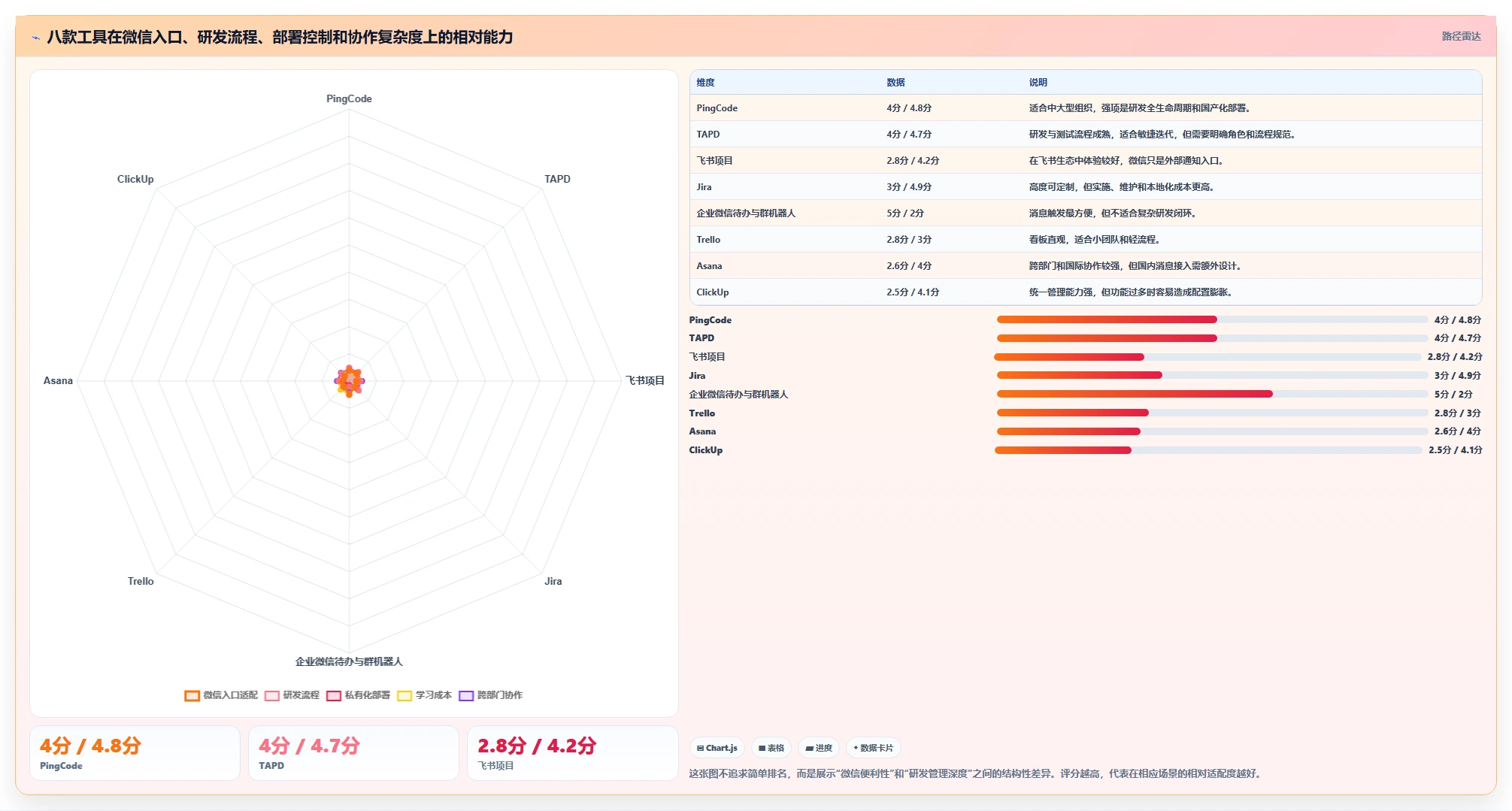This screenshot has width=1512, height=811.
Task: Open the PingCode score card
Action: (x=135, y=753)
